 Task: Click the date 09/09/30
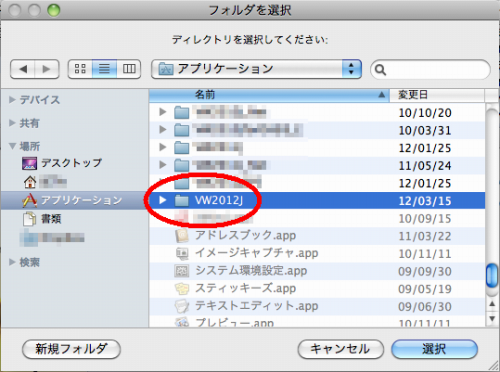pyautogui.click(x=425, y=271)
